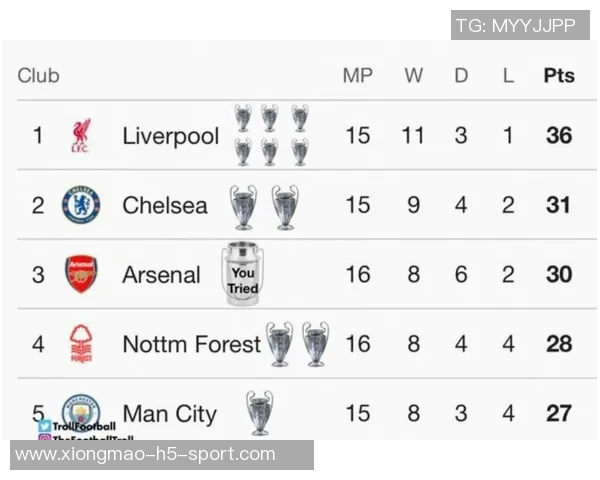The image size is (600, 480).
Task: Click the Chelsea club badge
Action: (81, 205)
